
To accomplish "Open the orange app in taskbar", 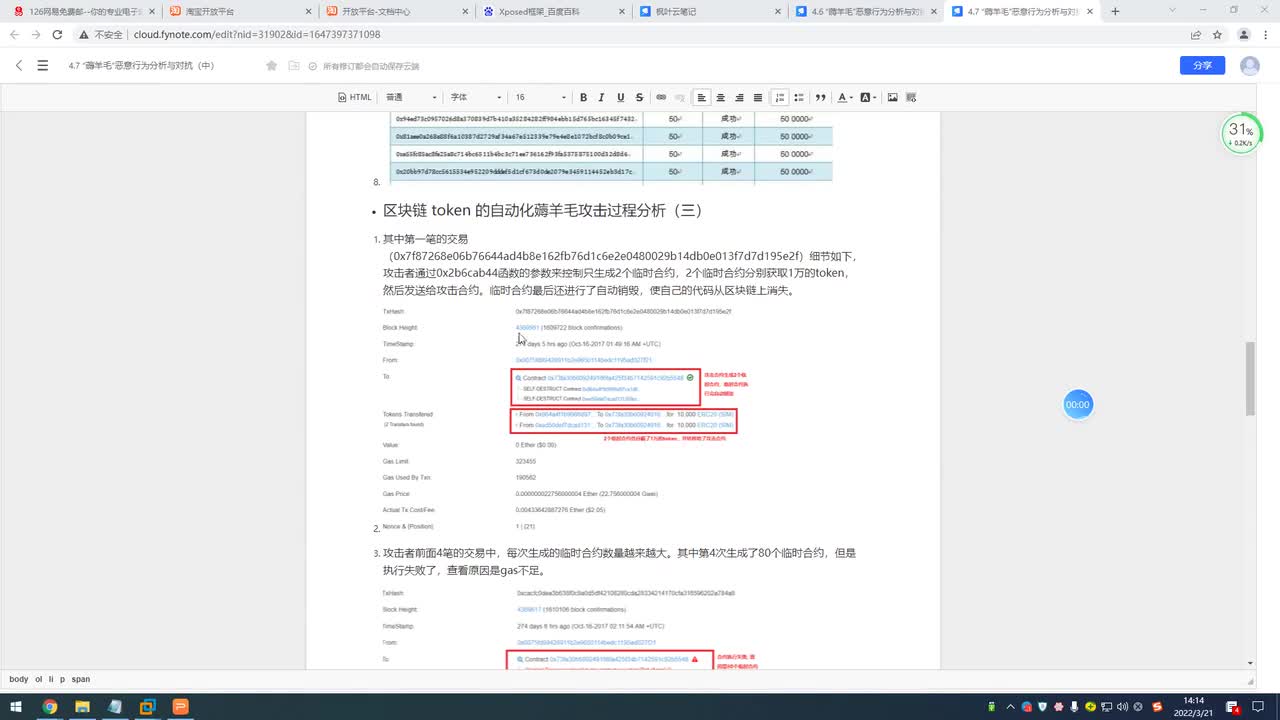I will tap(181, 707).
